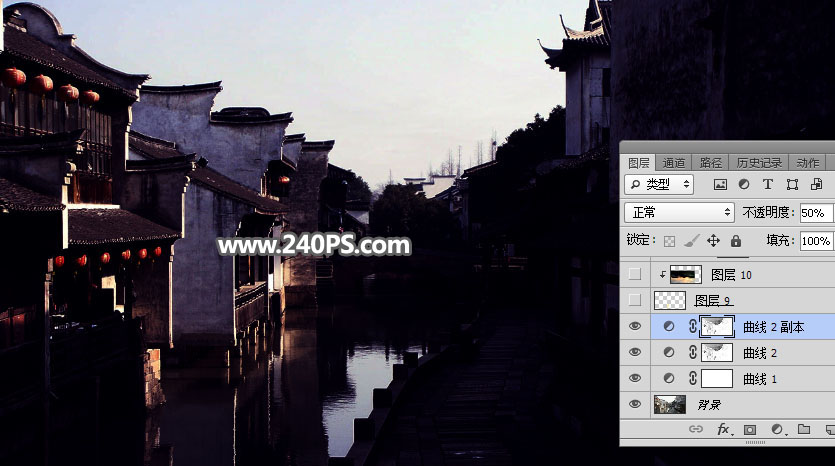The image size is (835, 466).
Task: Select the layer name 背景
Action: 709,405
